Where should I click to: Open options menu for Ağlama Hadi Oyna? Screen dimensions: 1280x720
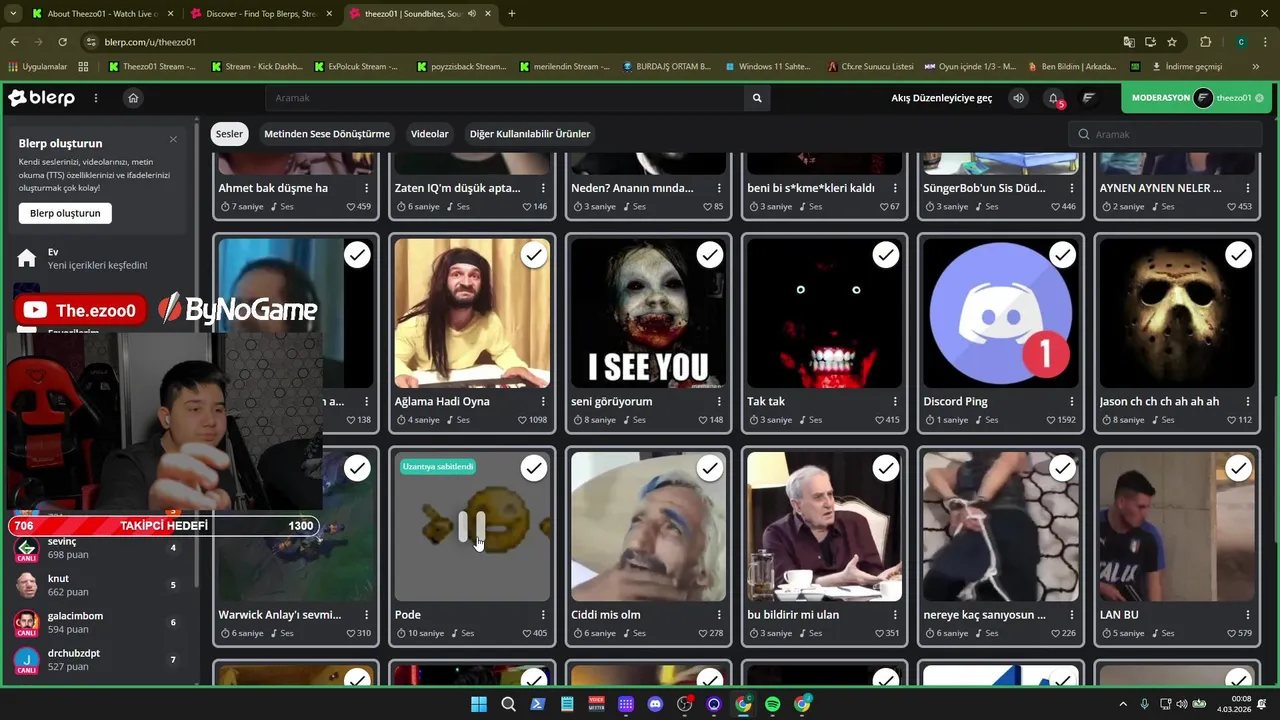[x=543, y=401]
